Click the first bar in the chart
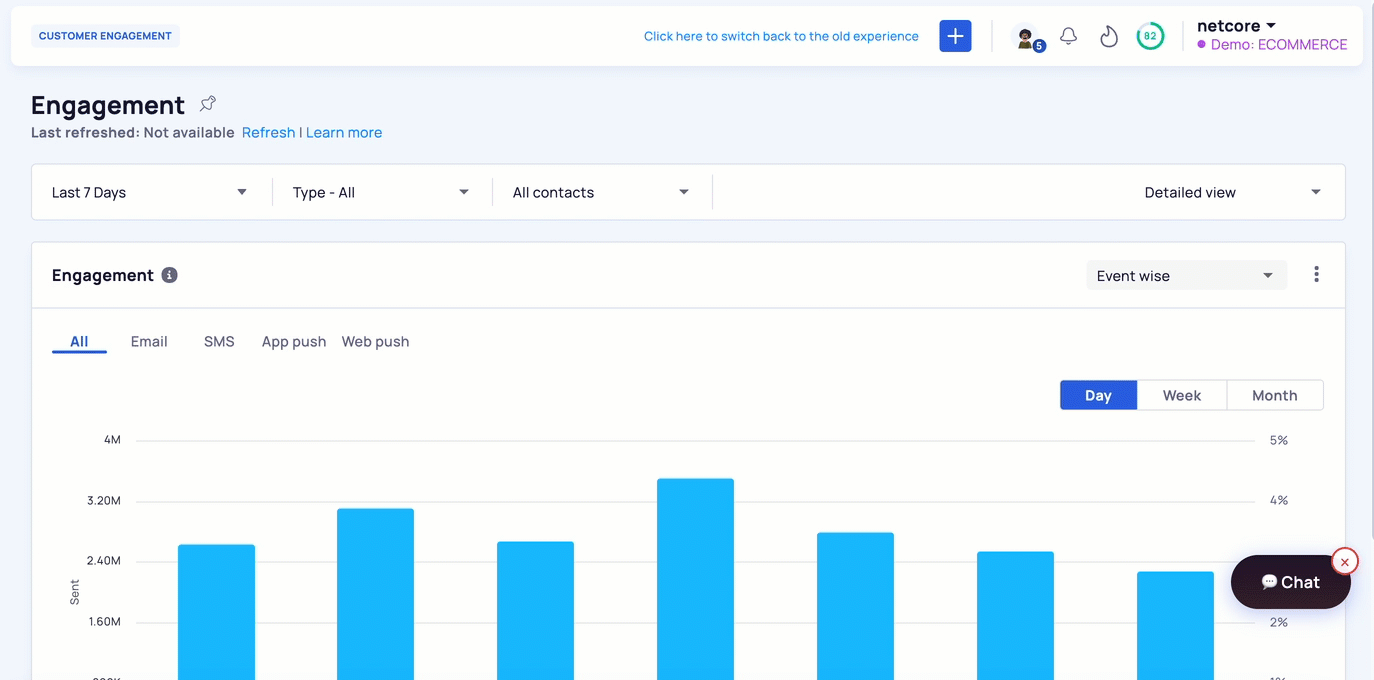1374x680 pixels. tap(216, 612)
